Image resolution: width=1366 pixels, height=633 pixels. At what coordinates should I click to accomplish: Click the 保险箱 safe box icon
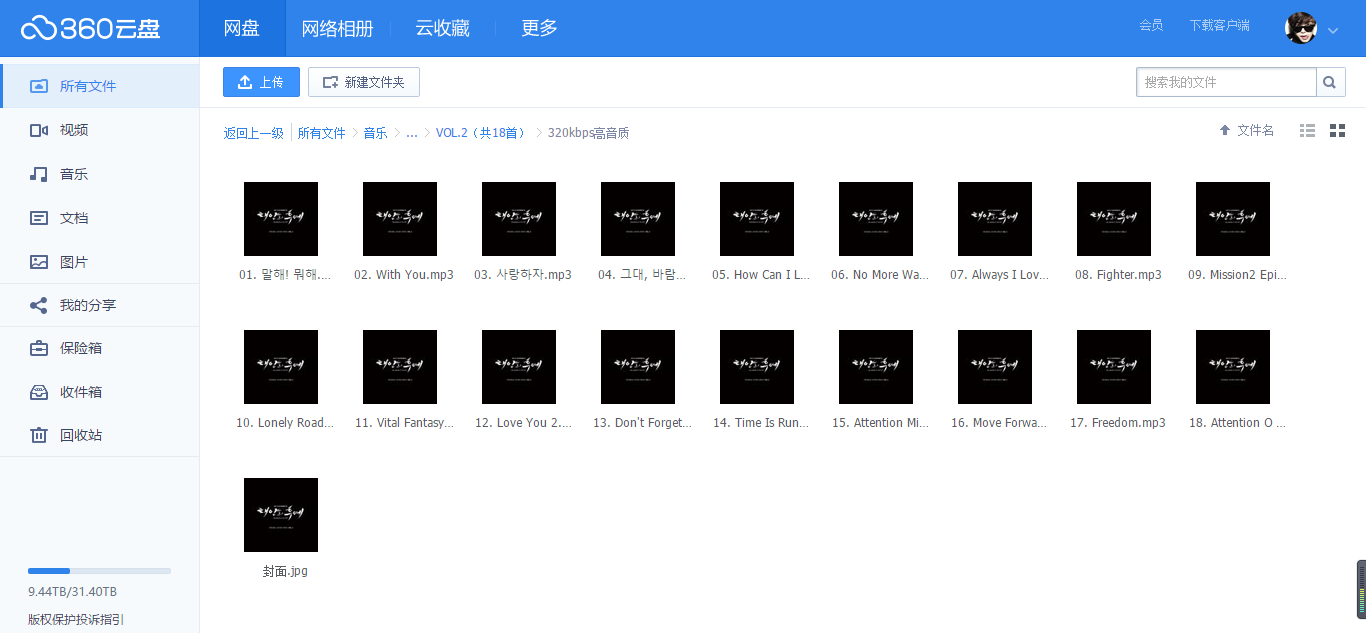[x=39, y=348]
